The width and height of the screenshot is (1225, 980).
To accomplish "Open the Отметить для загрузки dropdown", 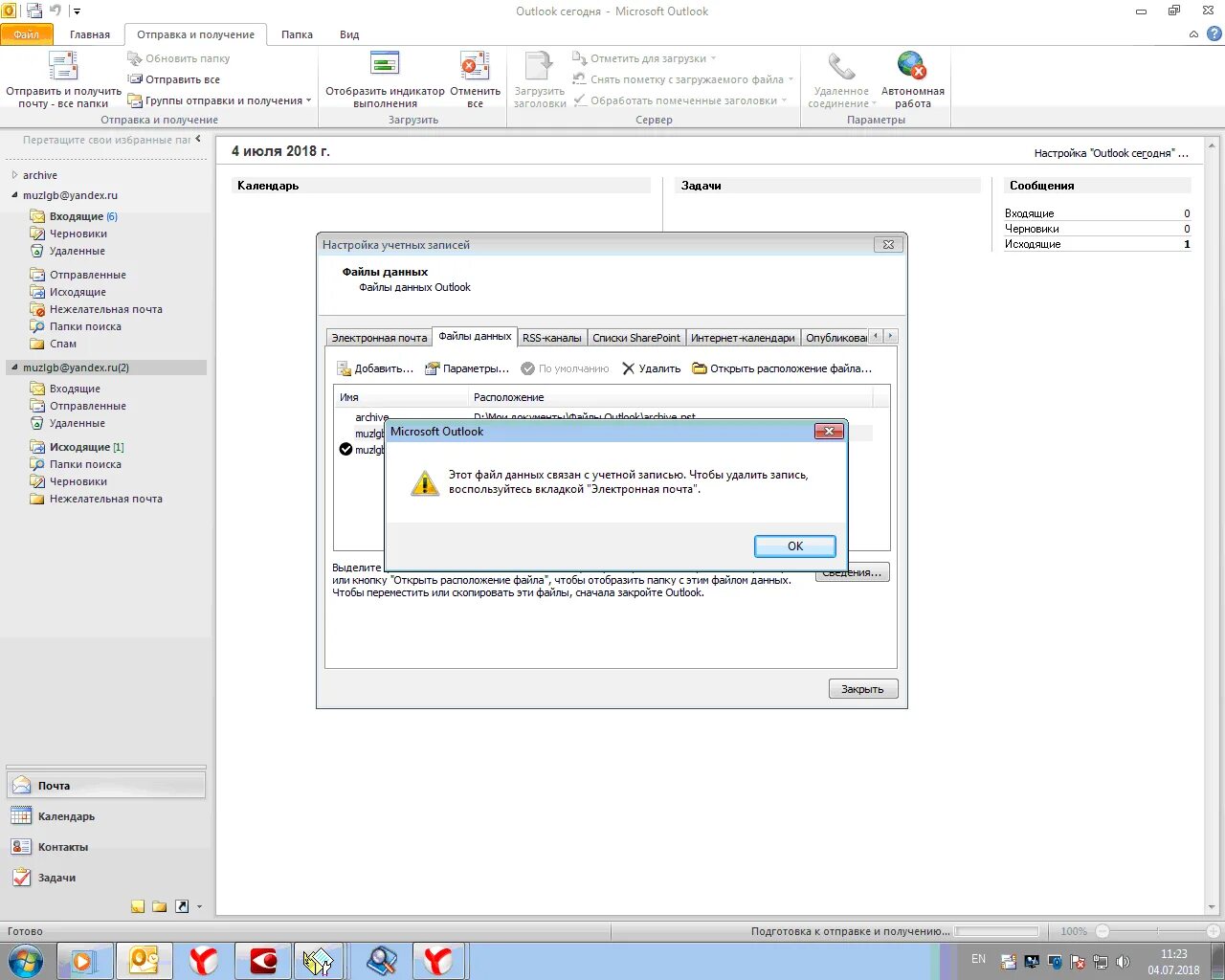I will [644, 58].
